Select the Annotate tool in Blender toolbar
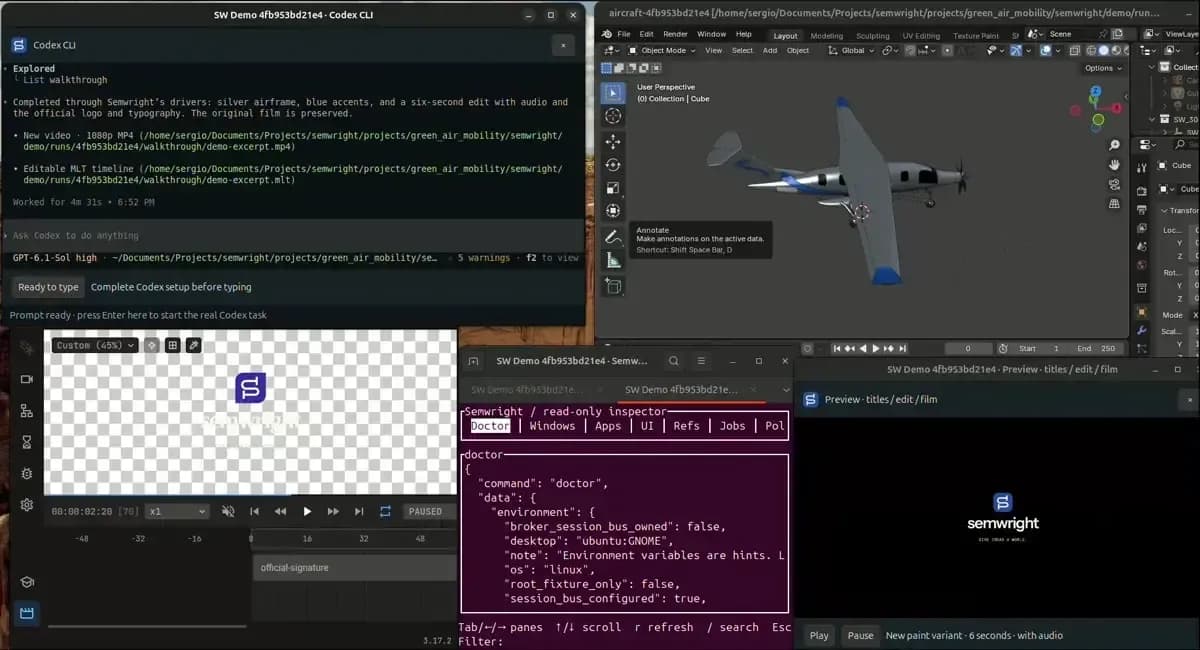Image resolution: width=1200 pixels, height=650 pixels. click(x=613, y=237)
